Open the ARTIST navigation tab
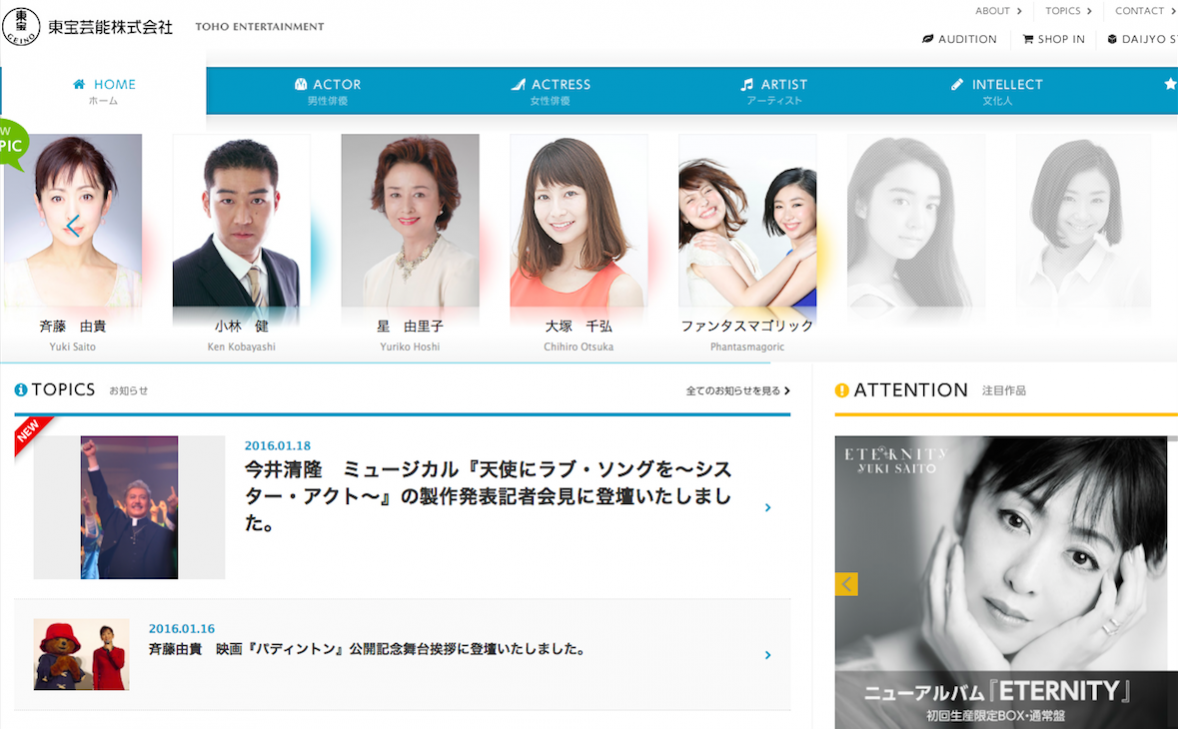 773,91
